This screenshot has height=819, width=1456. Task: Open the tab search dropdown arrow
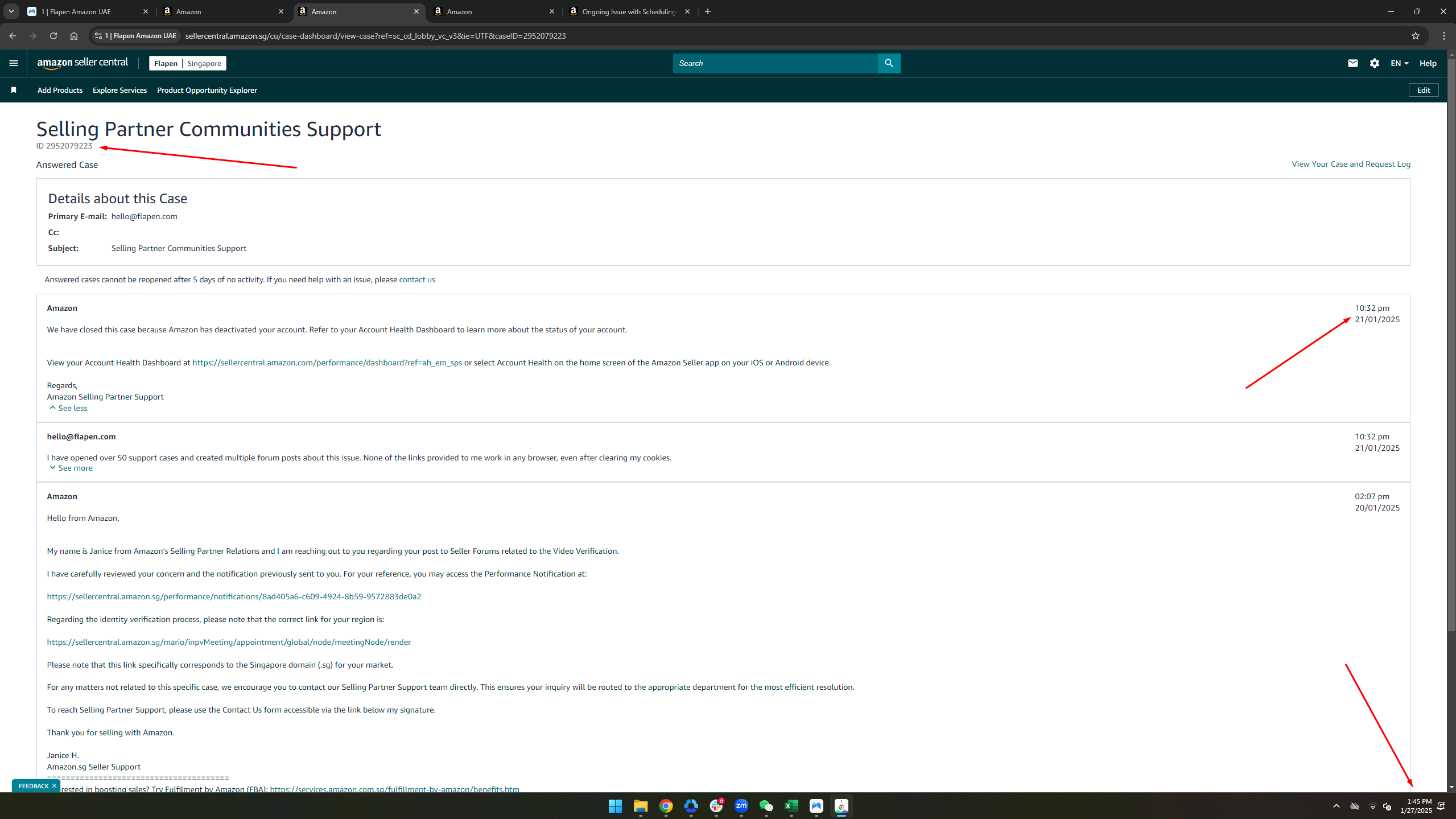[11, 11]
